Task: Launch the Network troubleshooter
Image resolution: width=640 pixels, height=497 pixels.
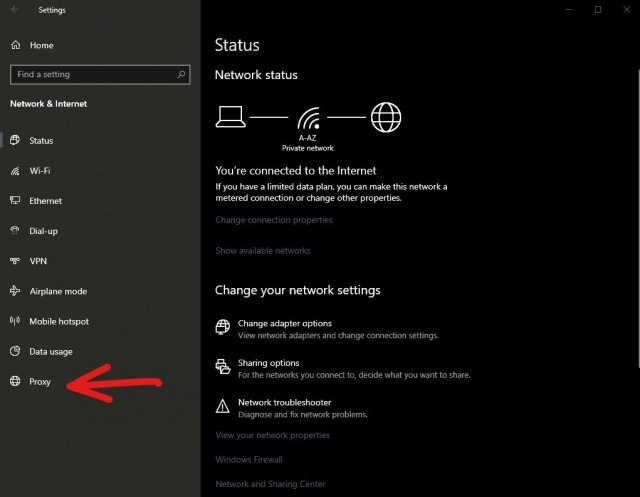Action: tap(283, 403)
